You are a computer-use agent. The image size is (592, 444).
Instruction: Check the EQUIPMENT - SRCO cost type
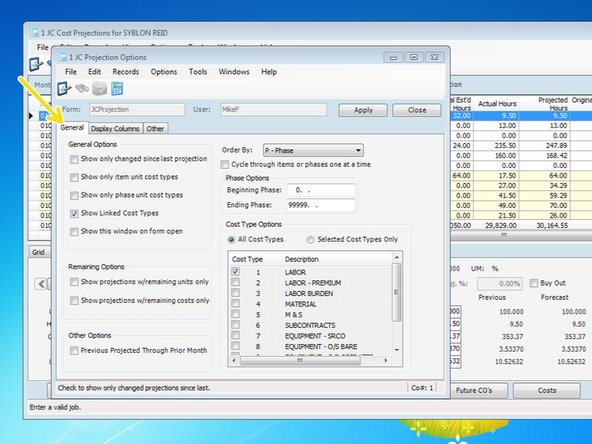[235, 335]
